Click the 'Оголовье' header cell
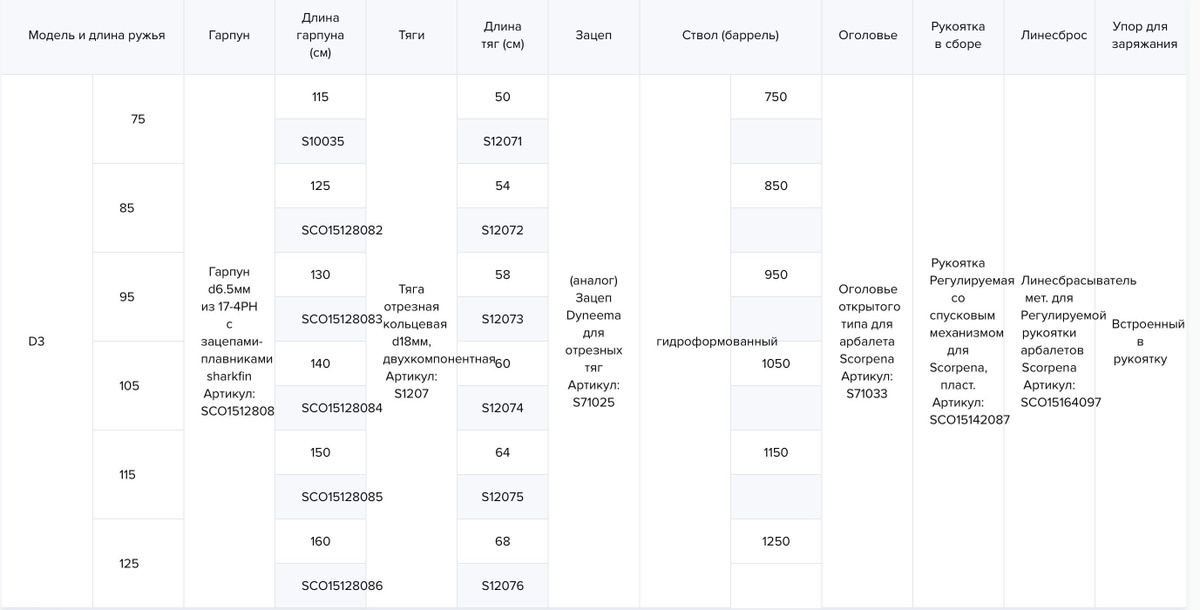The height and width of the screenshot is (610, 1200). pyautogui.click(x=867, y=35)
